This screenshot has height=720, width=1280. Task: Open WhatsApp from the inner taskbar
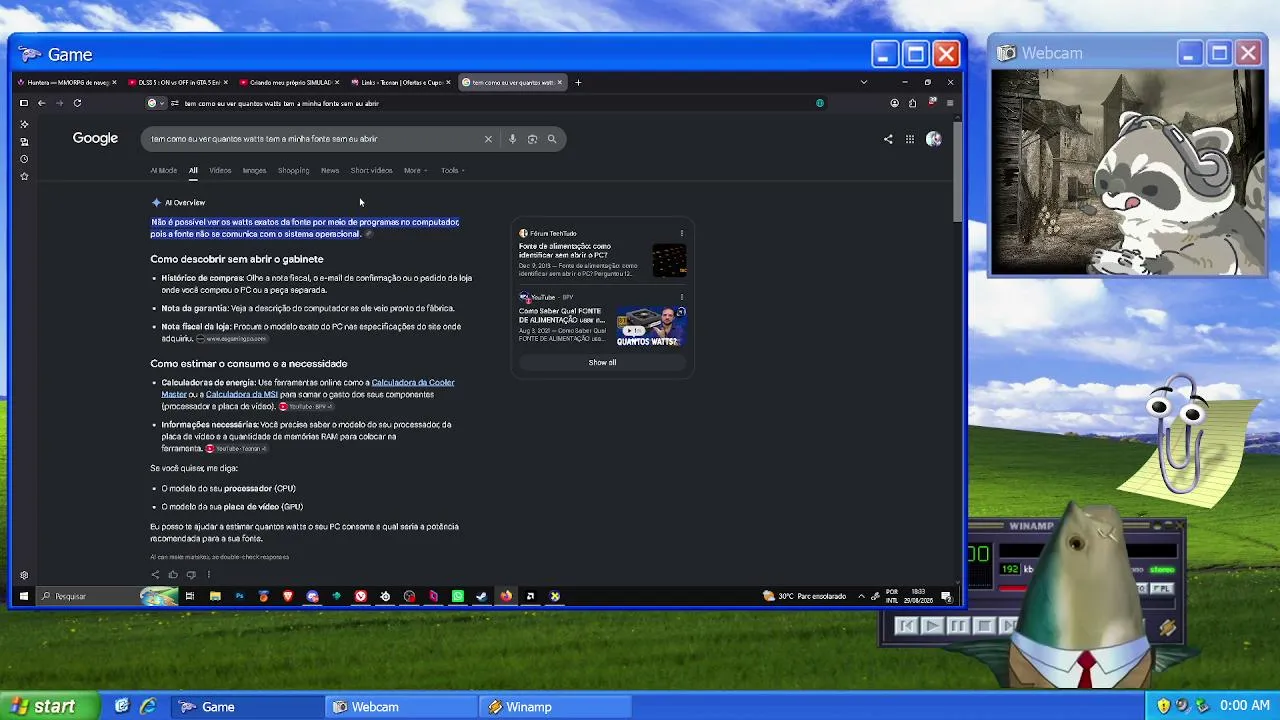pos(458,596)
